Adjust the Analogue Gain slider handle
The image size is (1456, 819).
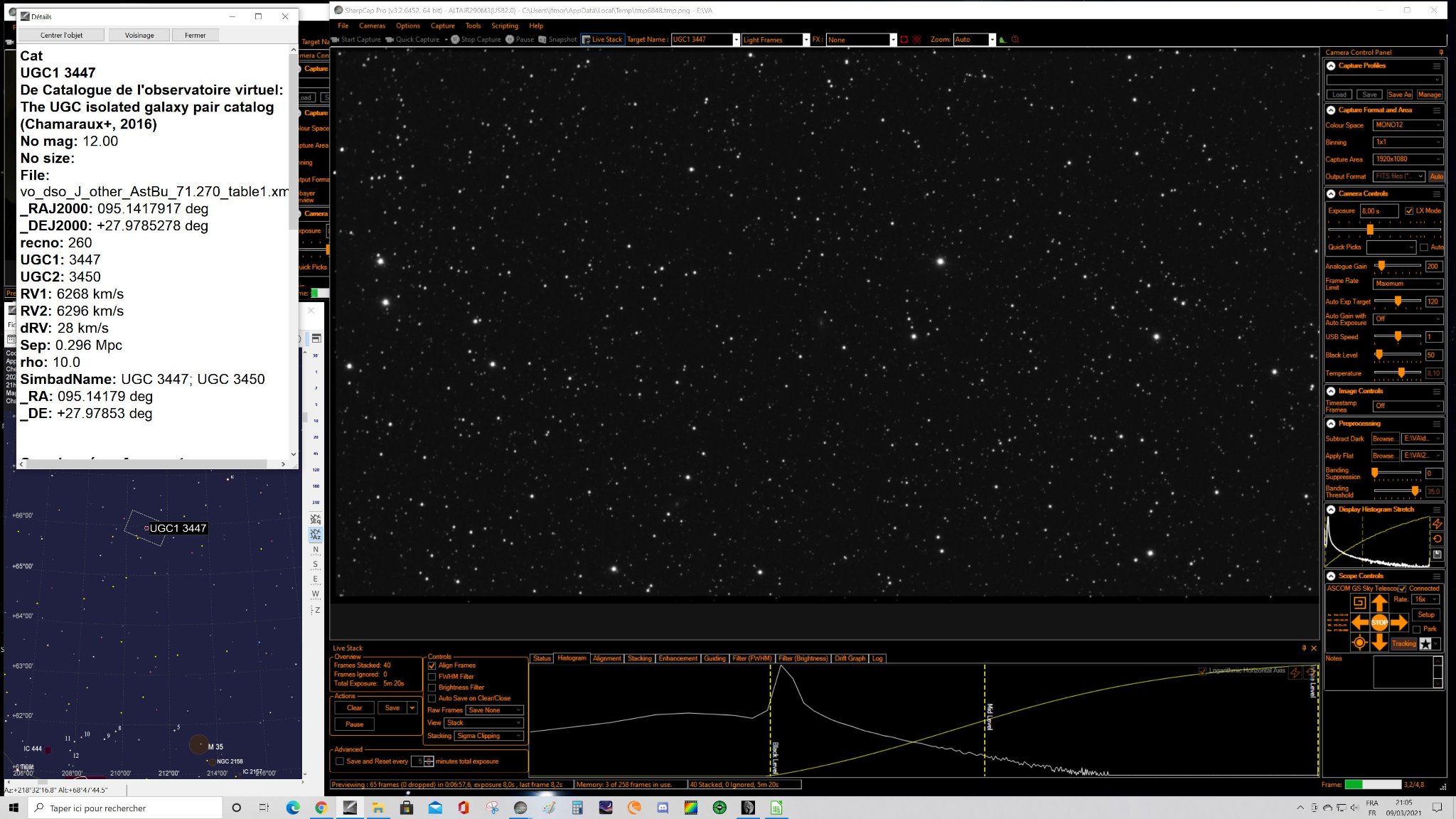click(x=1381, y=266)
